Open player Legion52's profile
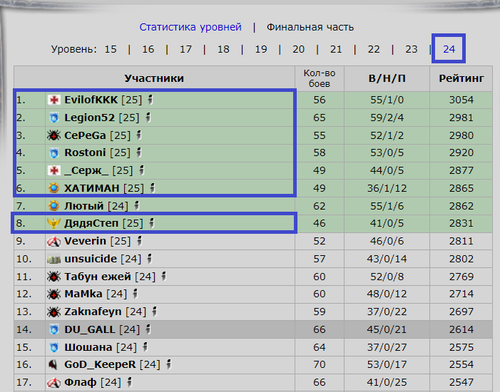The image size is (500, 392). [89, 118]
